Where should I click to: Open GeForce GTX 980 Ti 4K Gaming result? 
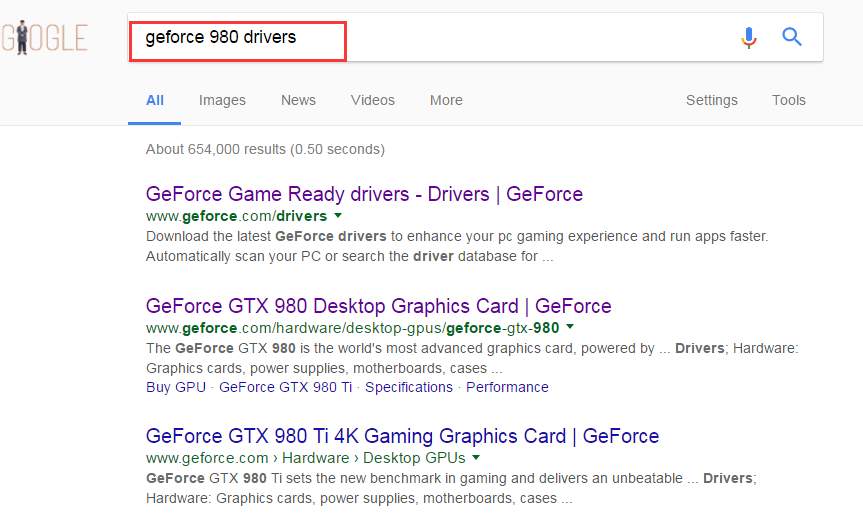pos(402,436)
